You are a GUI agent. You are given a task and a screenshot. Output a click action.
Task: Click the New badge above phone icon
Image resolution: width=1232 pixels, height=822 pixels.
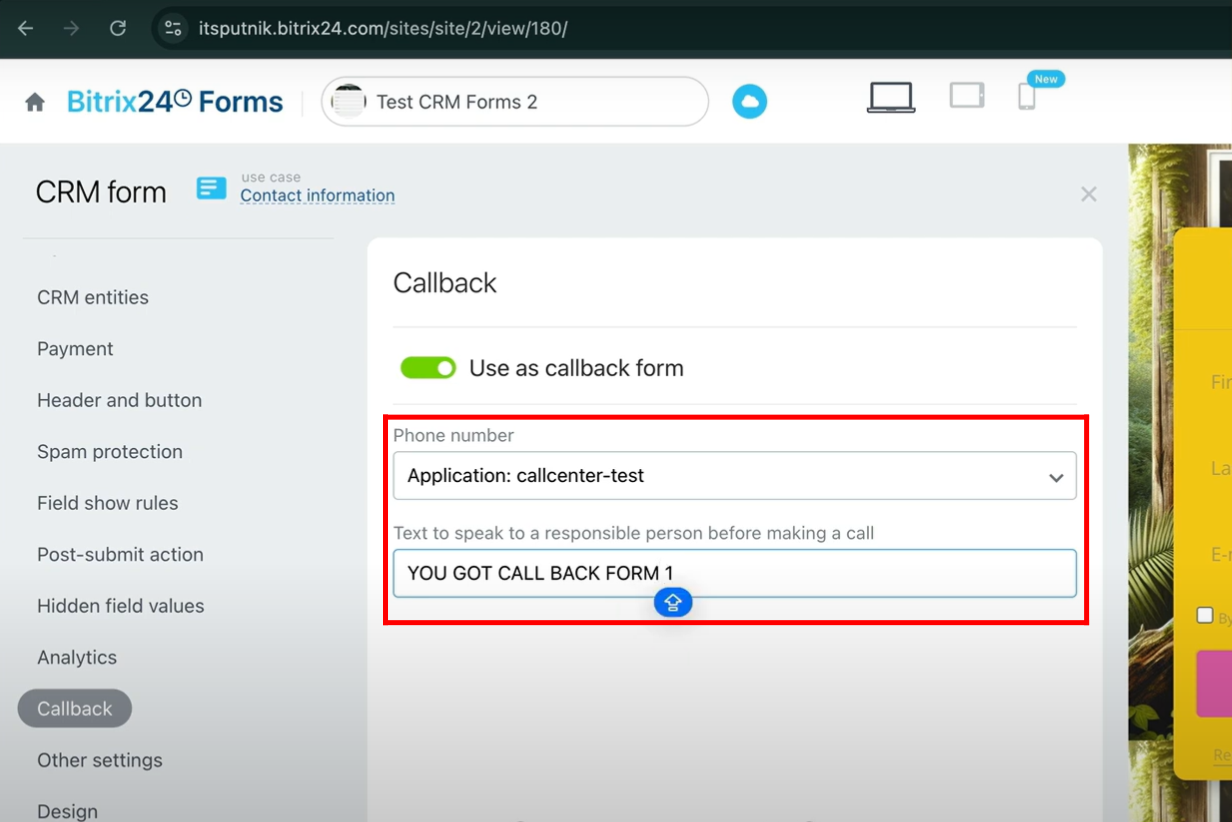pyautogui.click(x=1046, y=79)
